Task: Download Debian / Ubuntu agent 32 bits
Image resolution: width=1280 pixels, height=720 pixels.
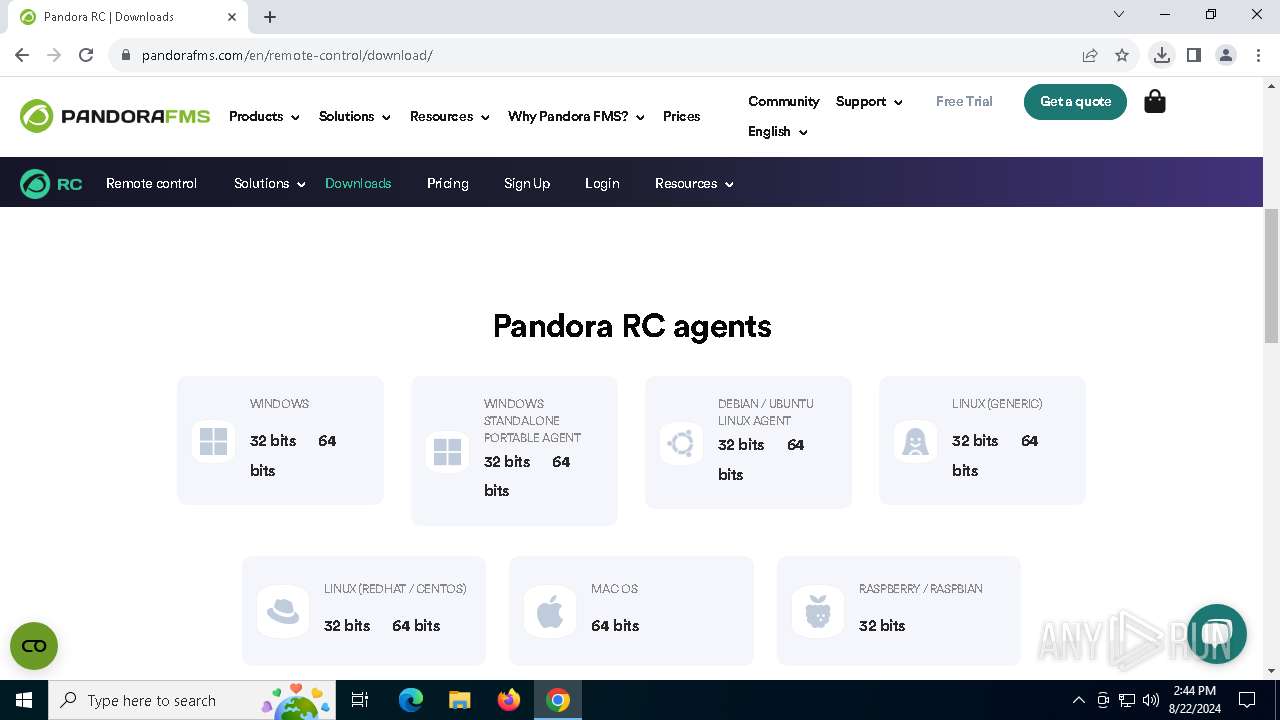Action: click(x=741, y=445)
